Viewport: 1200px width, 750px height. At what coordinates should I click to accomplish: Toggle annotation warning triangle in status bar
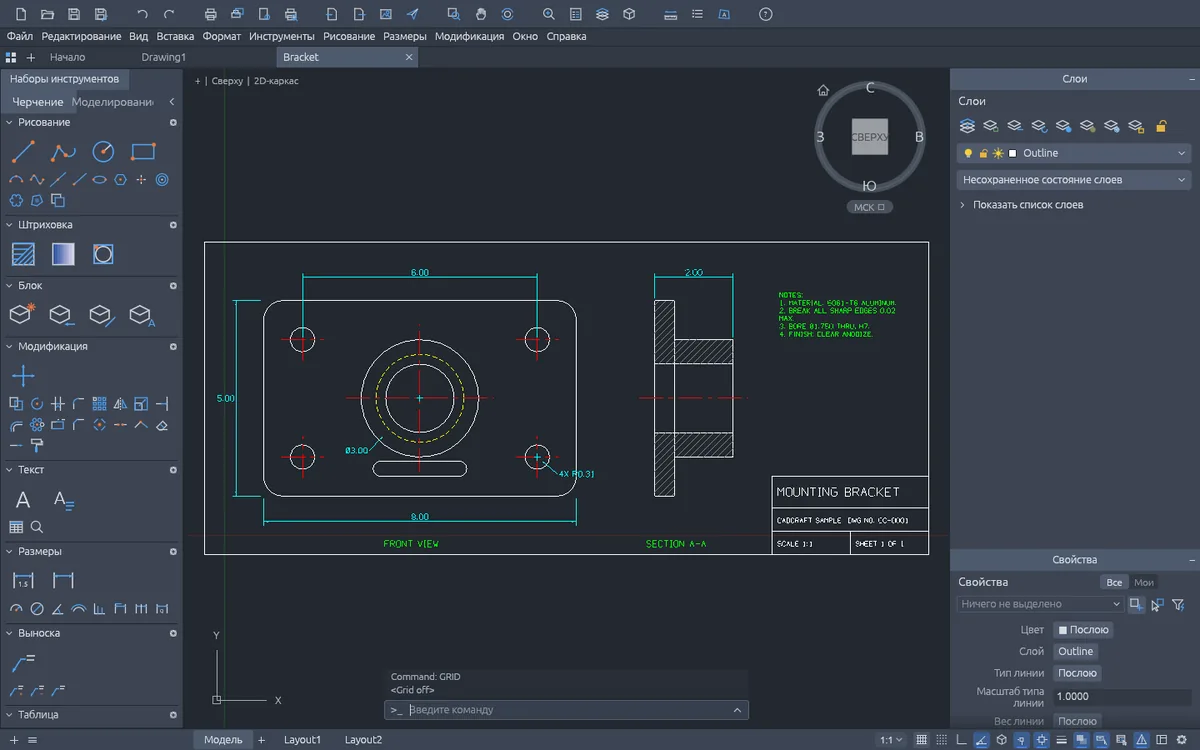[x=1141, y=740]
